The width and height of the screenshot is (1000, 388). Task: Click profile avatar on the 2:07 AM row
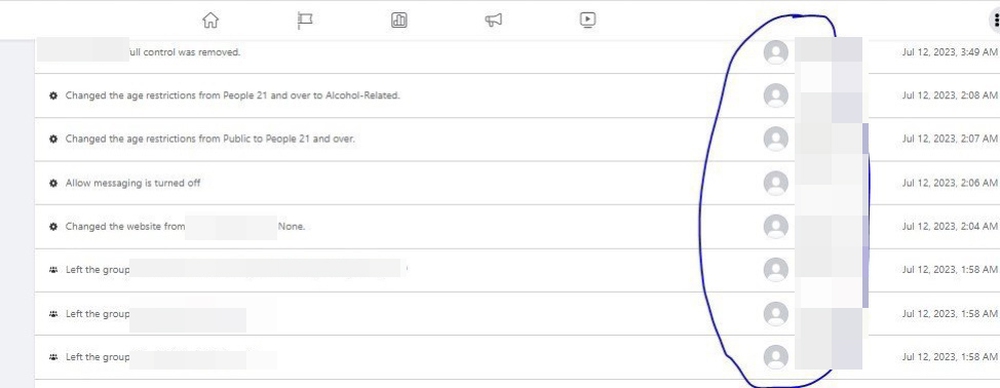pos(776,139)
